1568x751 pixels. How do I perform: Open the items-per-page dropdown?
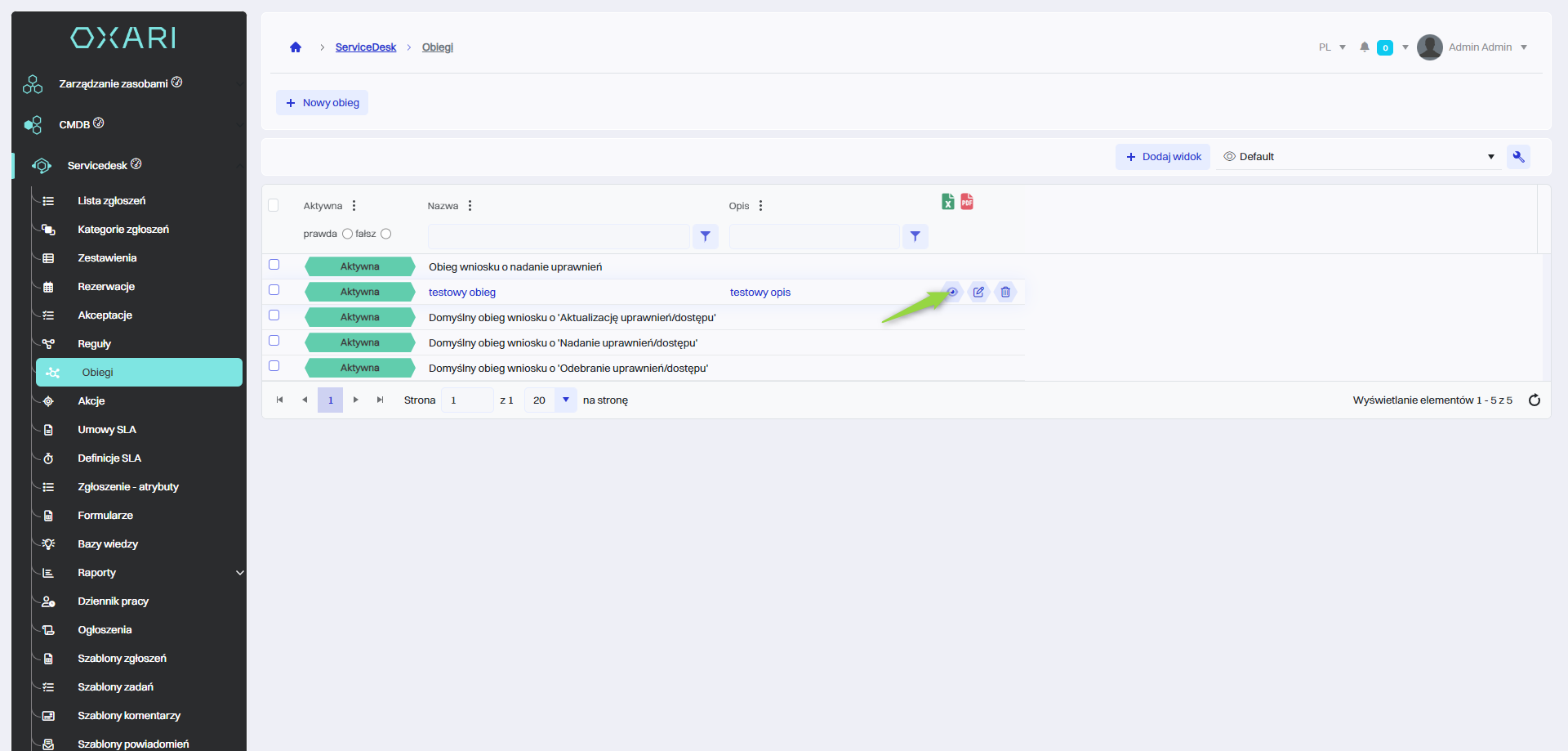pos(565,400)
